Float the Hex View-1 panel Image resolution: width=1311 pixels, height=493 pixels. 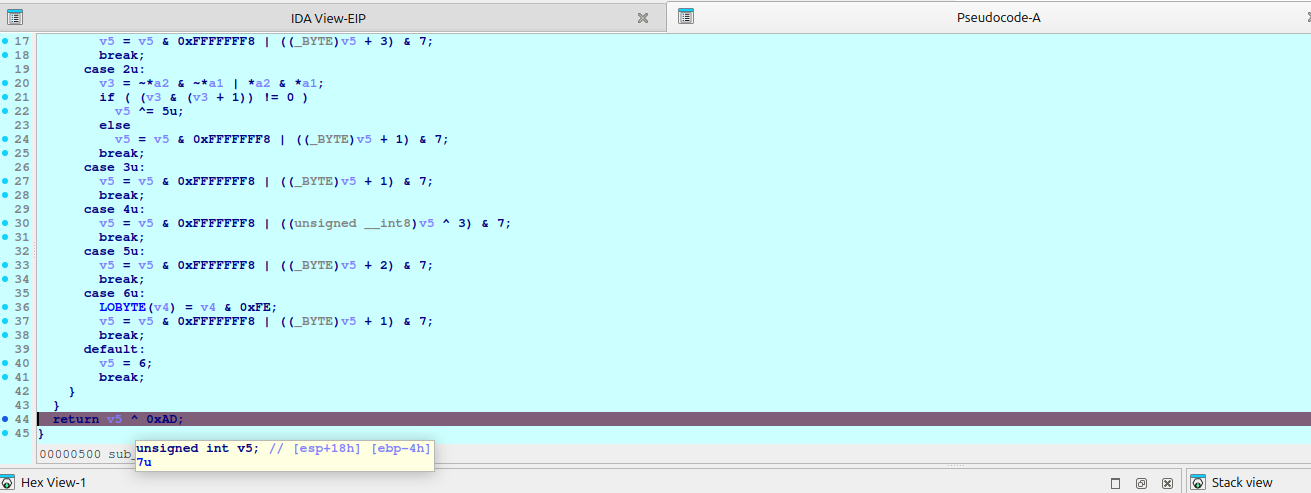1141,483
